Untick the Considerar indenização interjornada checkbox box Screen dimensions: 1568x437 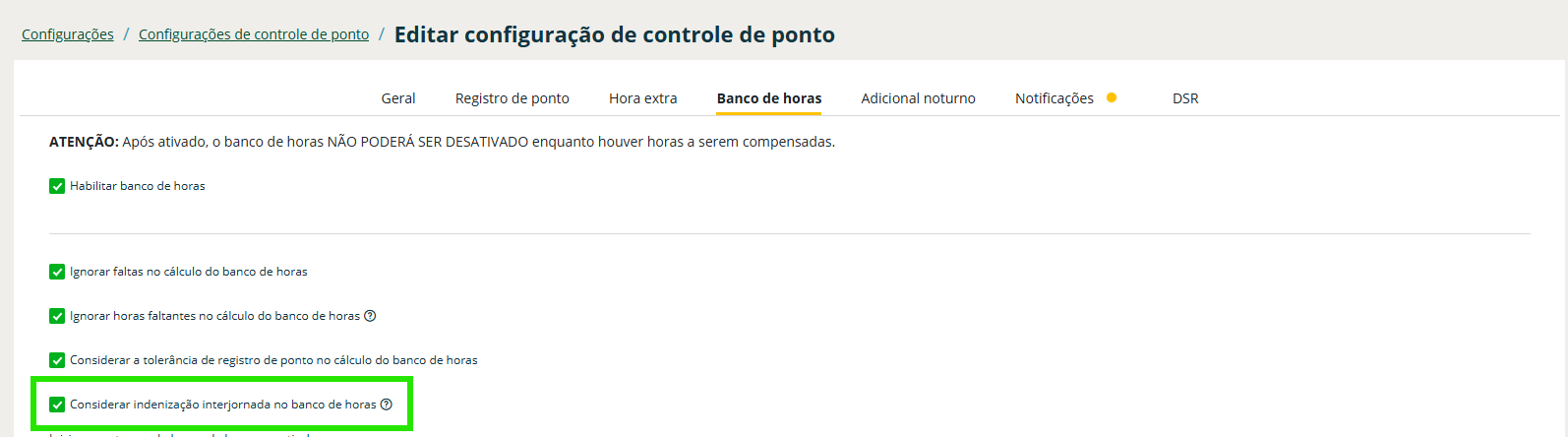[57, 405]
